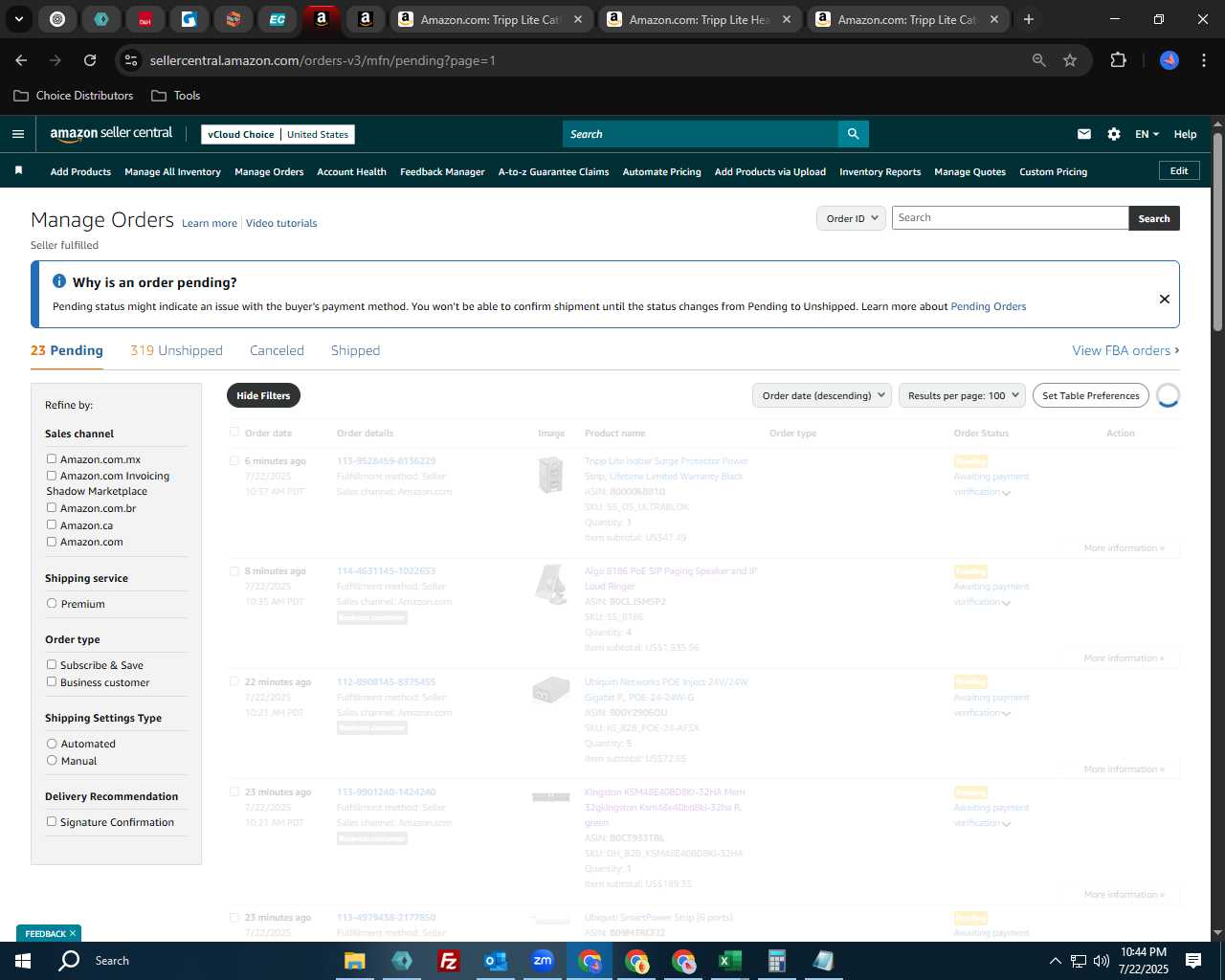Close the pending order info banner

pyautogui.click(x=1165, y=299)
